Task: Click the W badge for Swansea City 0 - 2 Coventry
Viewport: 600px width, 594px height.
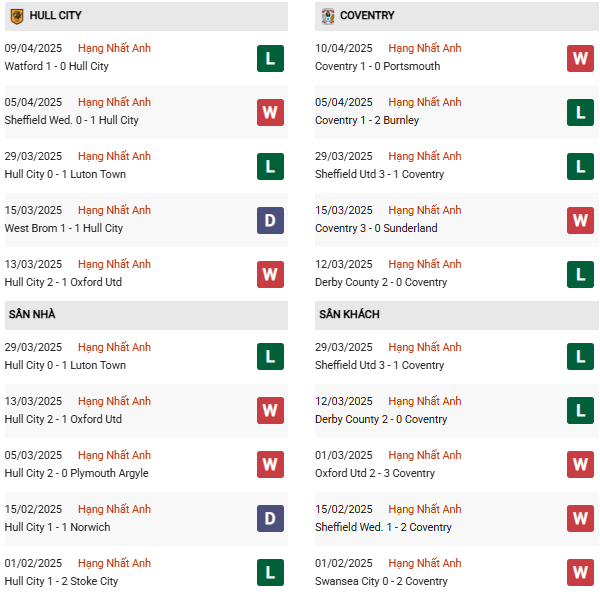Action: (x=580, y=573)
